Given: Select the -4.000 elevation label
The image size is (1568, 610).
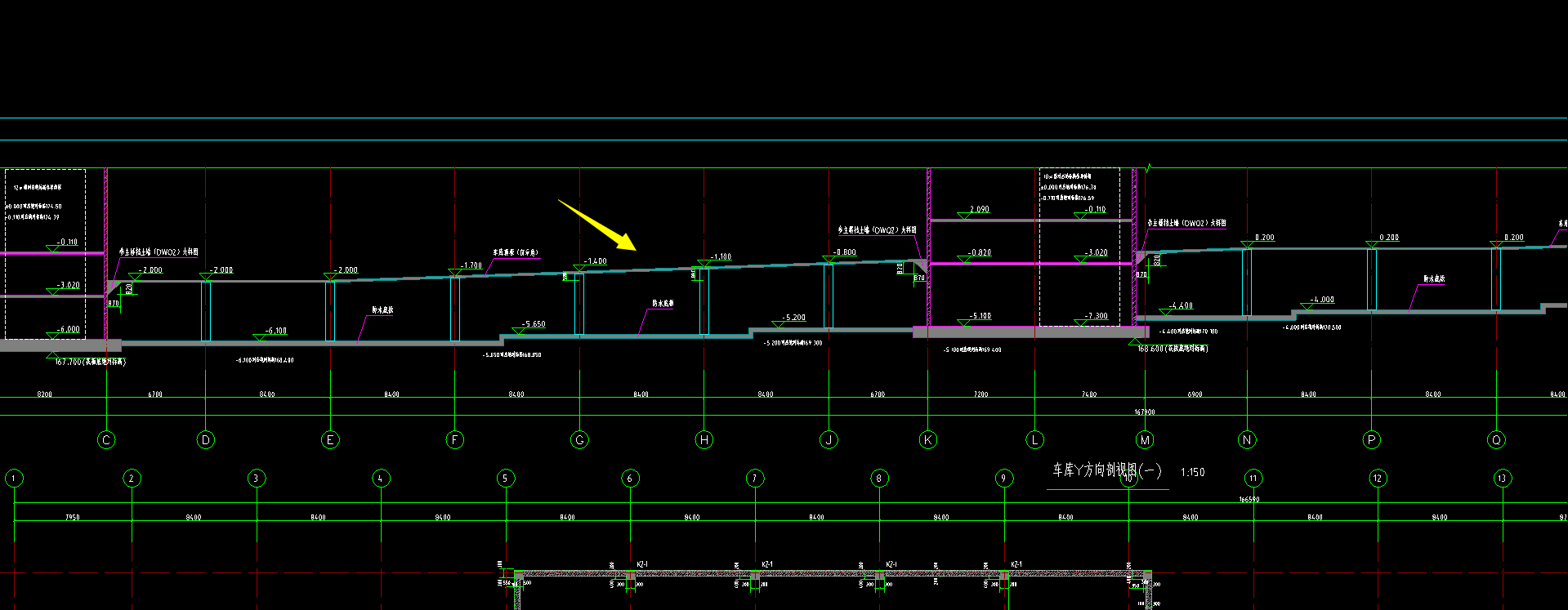Looking at the screenshot, I should (x=1321, y=300).
